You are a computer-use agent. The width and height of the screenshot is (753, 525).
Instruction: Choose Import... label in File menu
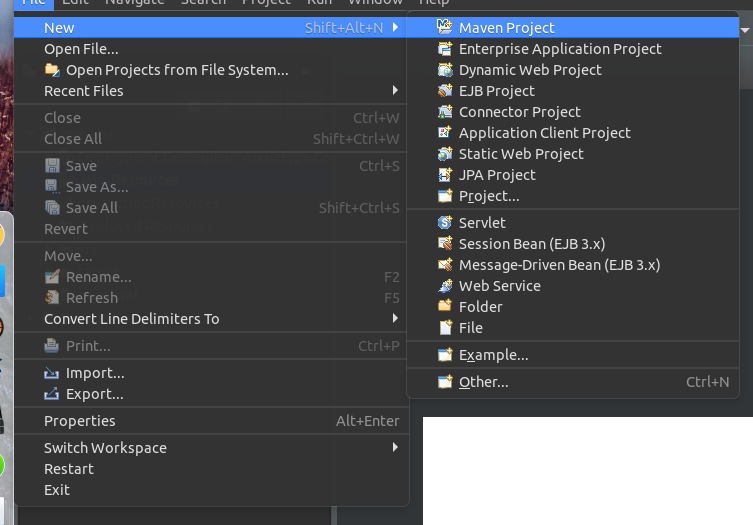[x=95, y=373]
